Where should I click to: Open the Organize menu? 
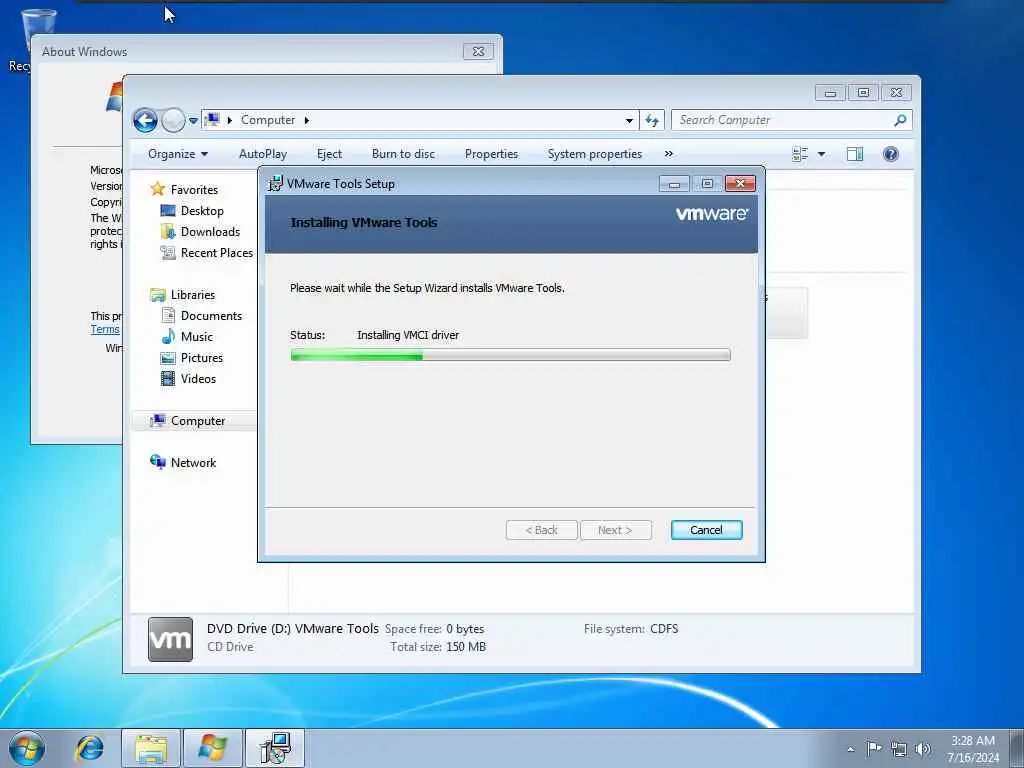178,154
